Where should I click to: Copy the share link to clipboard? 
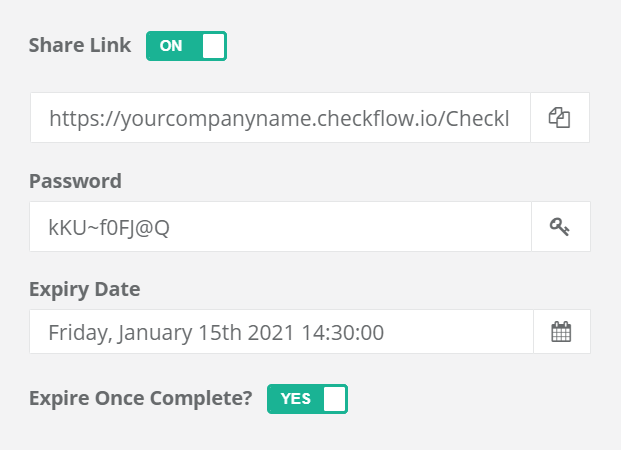tap(560, 118)
